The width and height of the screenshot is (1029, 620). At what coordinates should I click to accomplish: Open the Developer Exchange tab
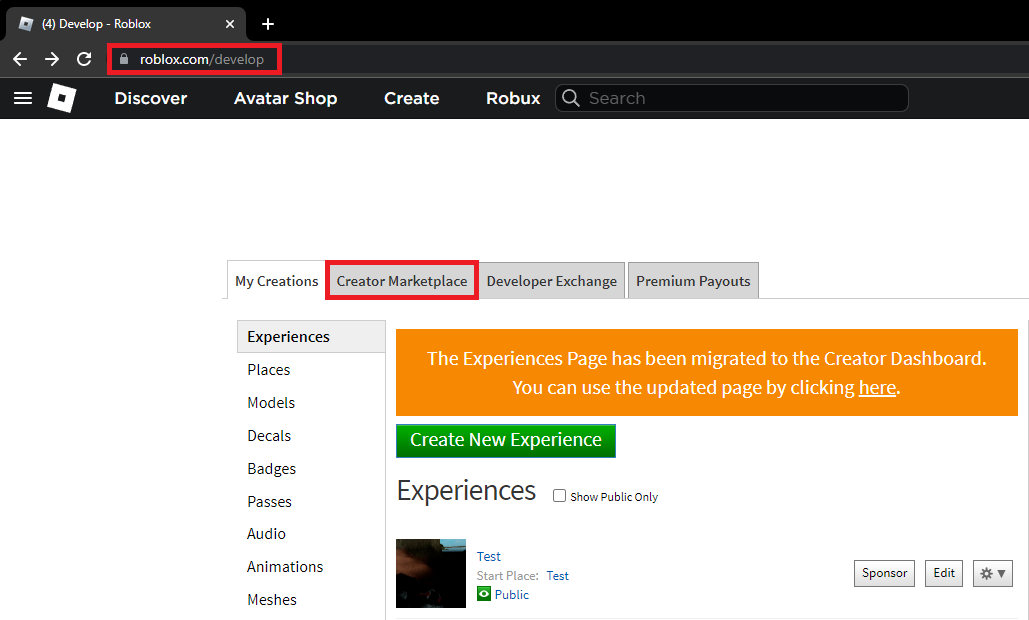(551, 281)
